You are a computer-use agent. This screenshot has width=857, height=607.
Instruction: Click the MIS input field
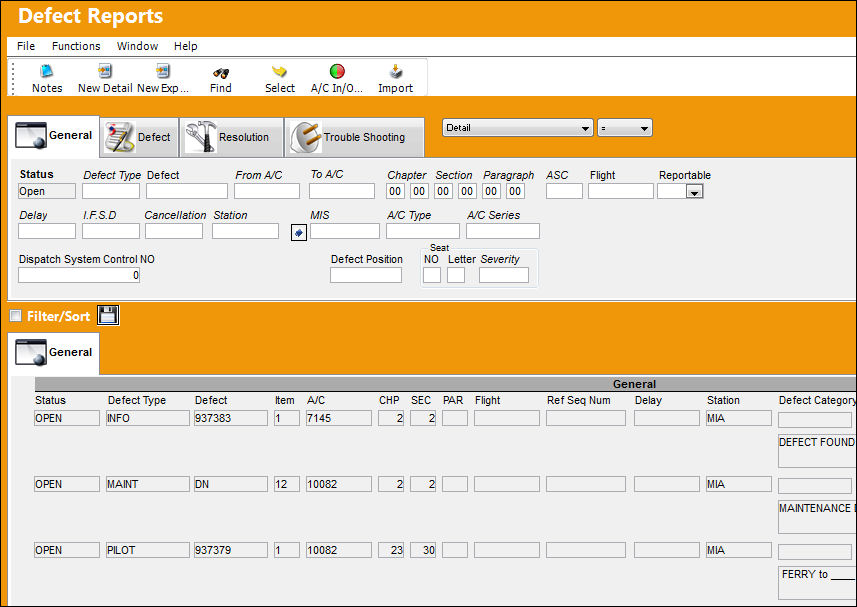click(x=344, y=231)
